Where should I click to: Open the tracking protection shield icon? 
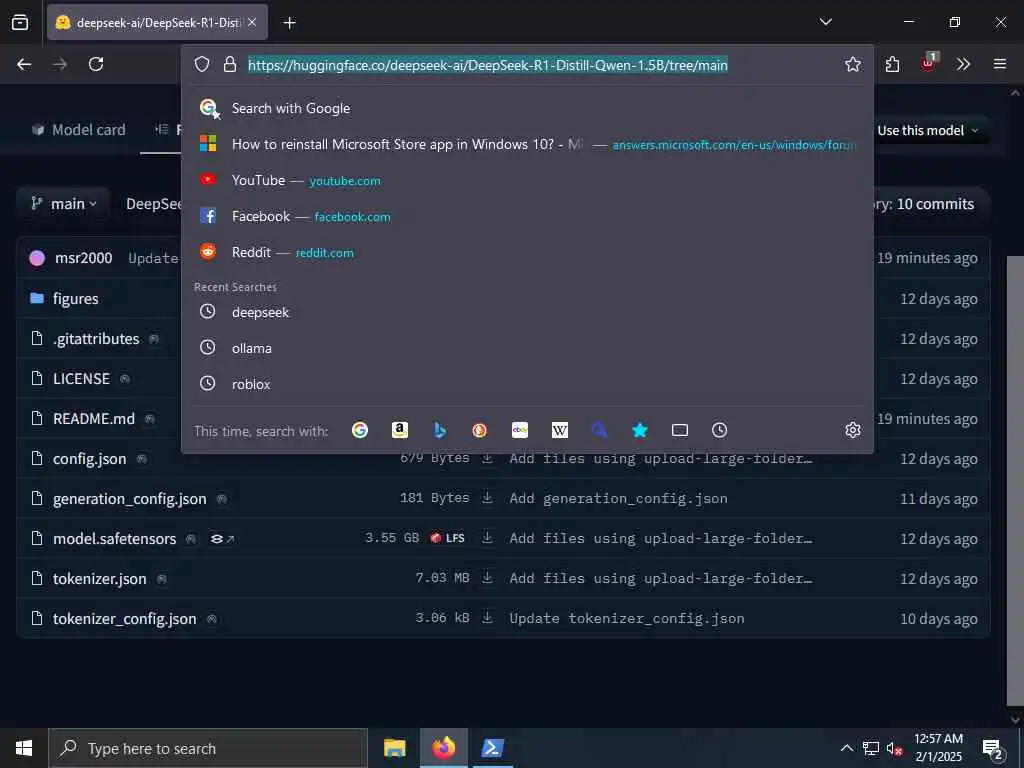point(202,64)
